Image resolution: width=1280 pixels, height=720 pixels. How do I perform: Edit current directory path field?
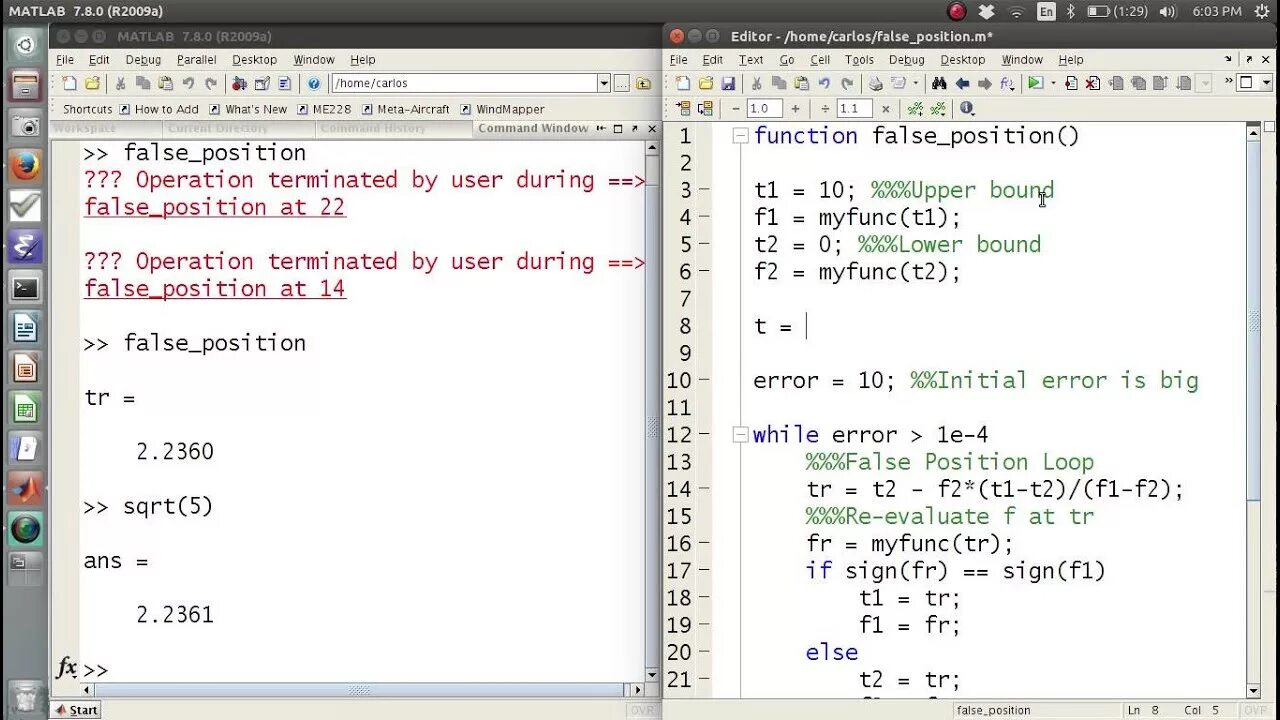point(463,84)
